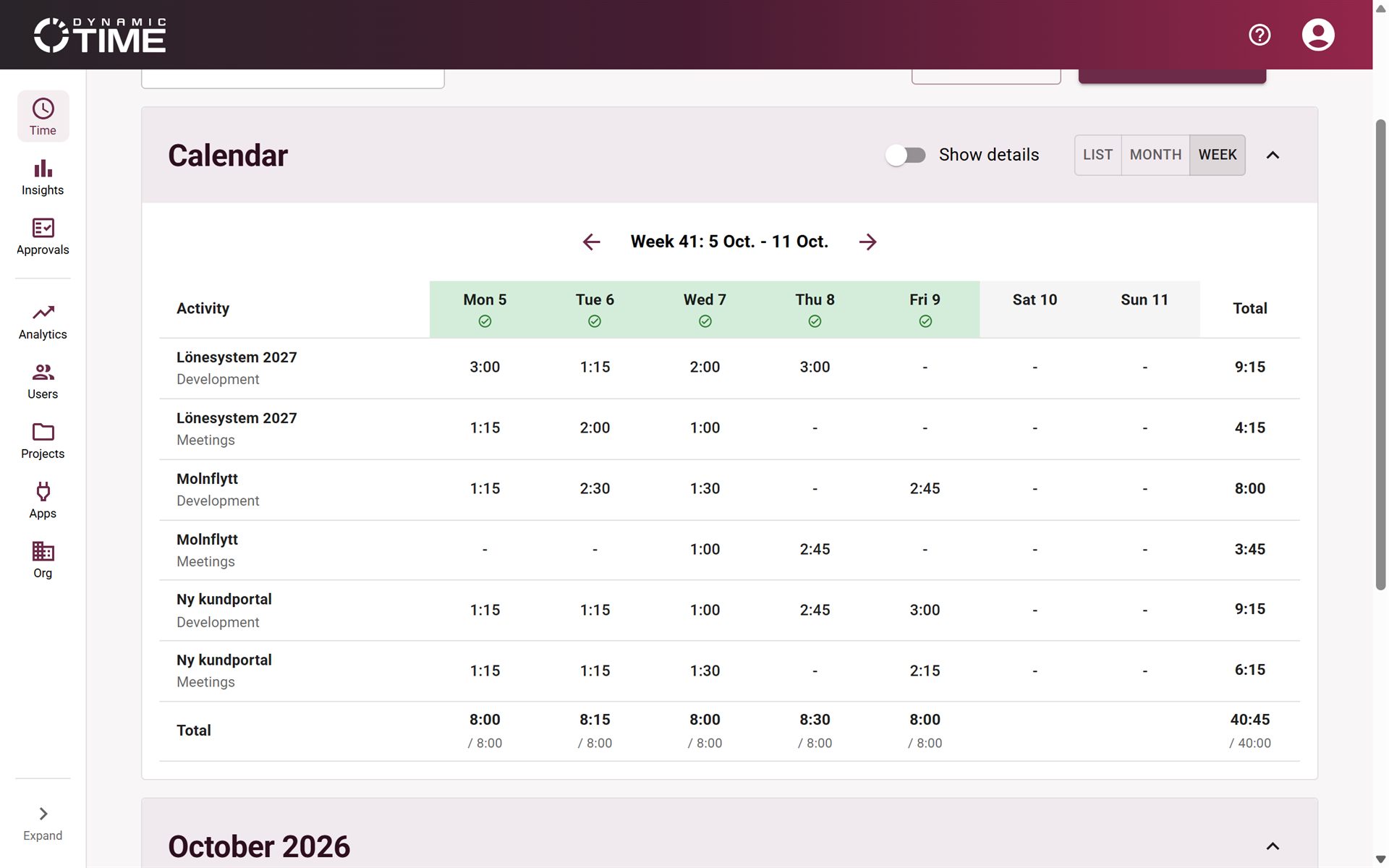Click the Dynamic Time logo

(x=100, y=35)
